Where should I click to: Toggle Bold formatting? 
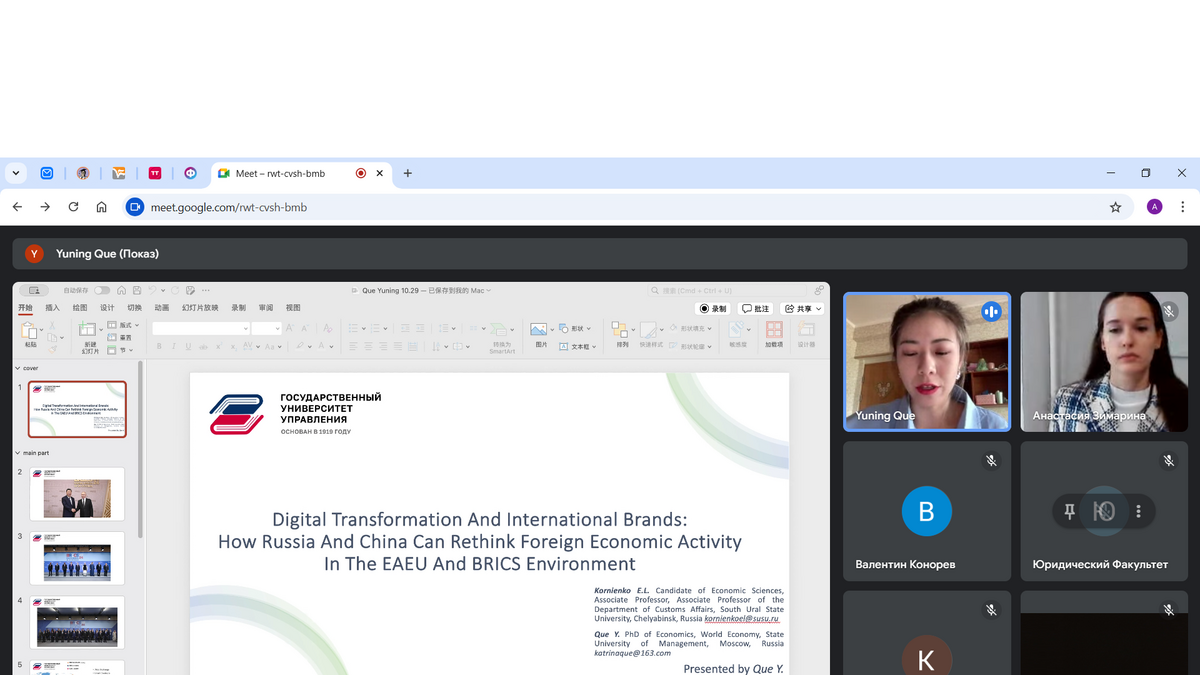coord(159,347)
